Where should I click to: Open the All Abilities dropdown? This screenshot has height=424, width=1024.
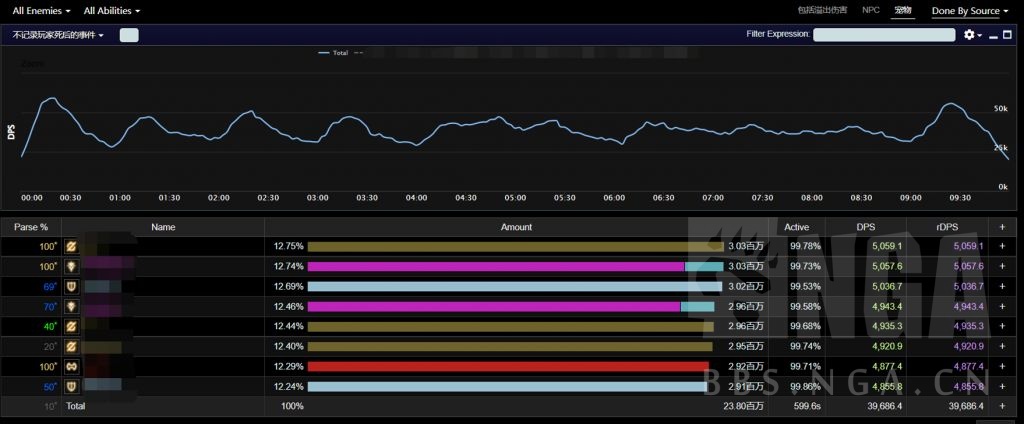111,11
